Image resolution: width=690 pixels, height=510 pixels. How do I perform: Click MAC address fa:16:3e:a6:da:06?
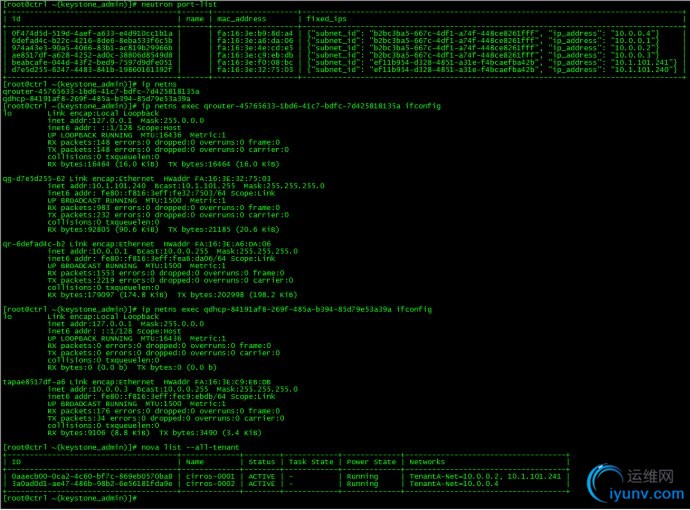coord(255,40)
